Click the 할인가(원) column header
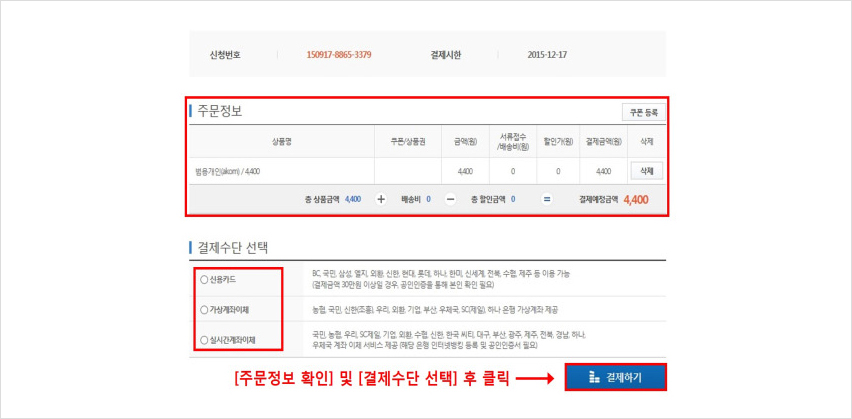 coord(558,141)
